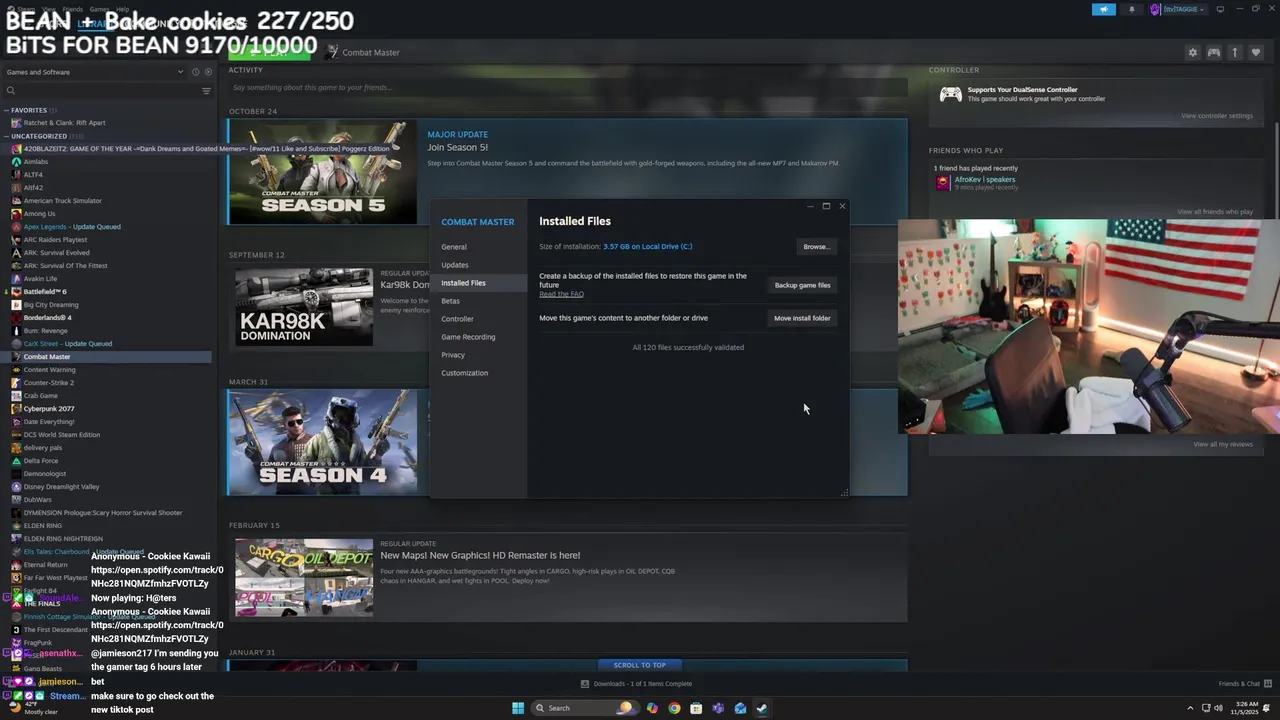Viewport: 1280px width, 720px height.
Task: Click the ready-to-play filter icon in library
Action: pos(208,72)
